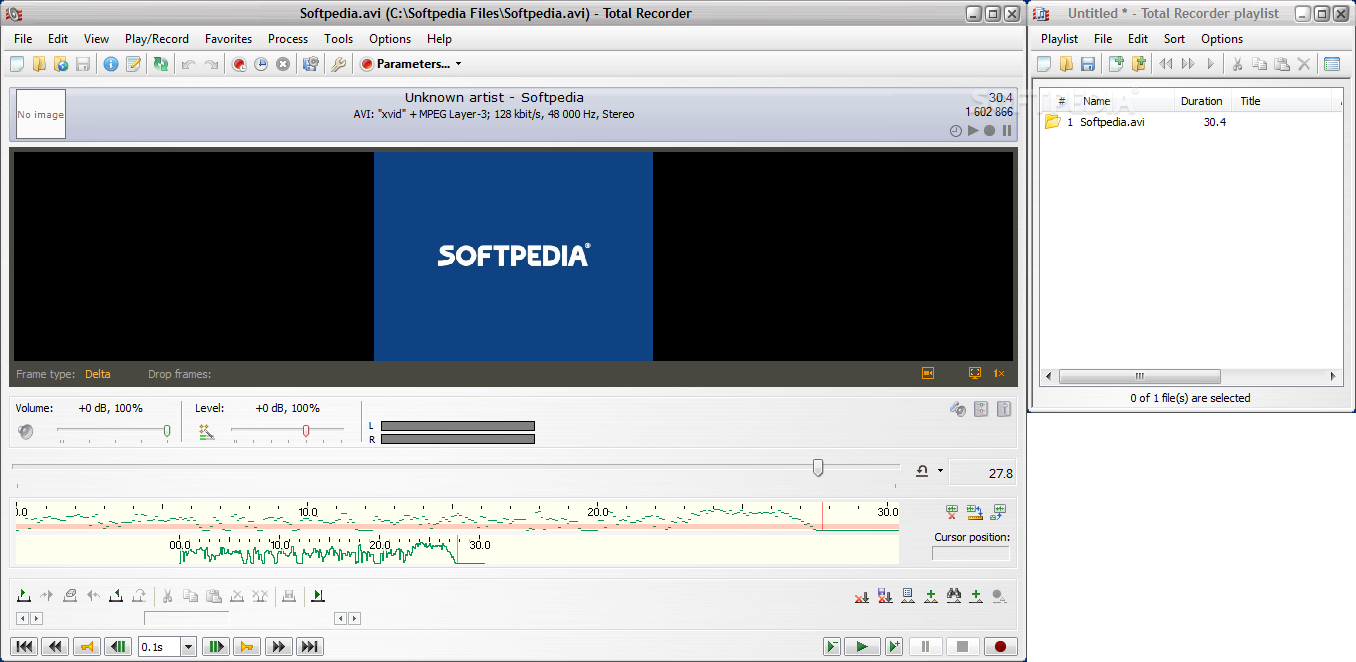Image resolution: width=1356 pixels, height=662 pixels.
Task: Sort playlist by the Duration column header
Action: click(x=1203, y=101)
